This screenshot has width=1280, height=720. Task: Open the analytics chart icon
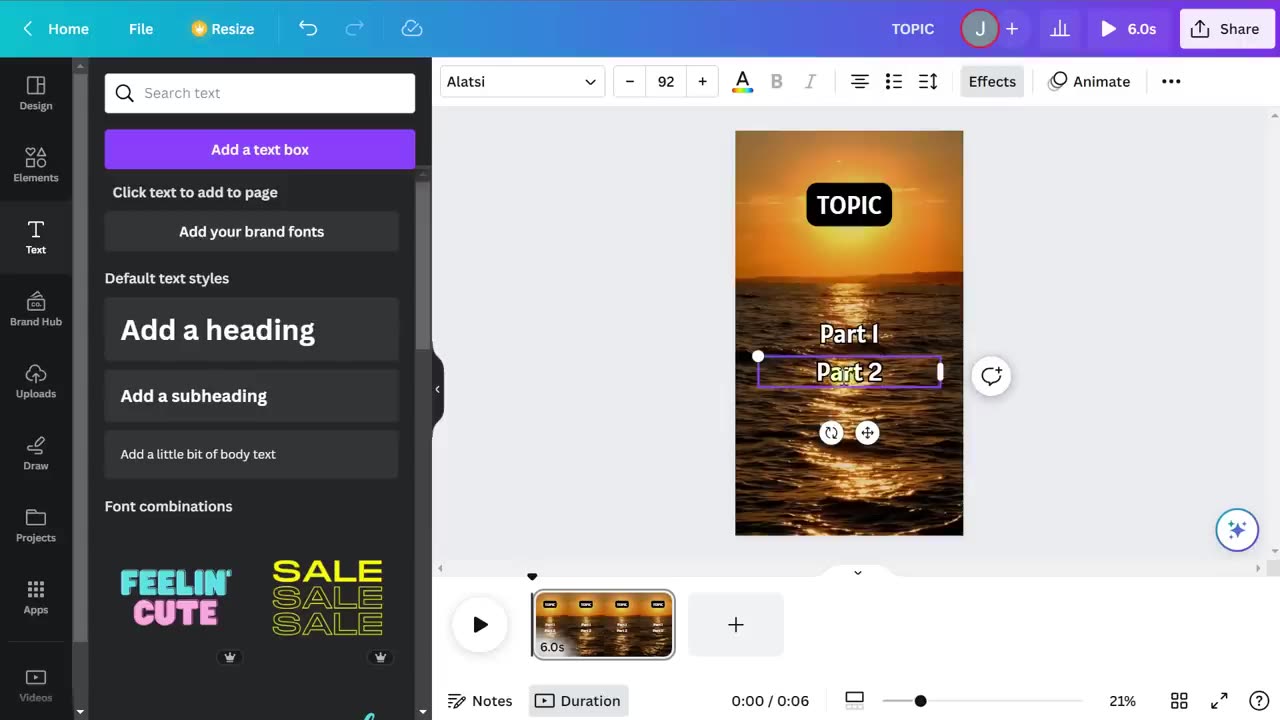1060,29
